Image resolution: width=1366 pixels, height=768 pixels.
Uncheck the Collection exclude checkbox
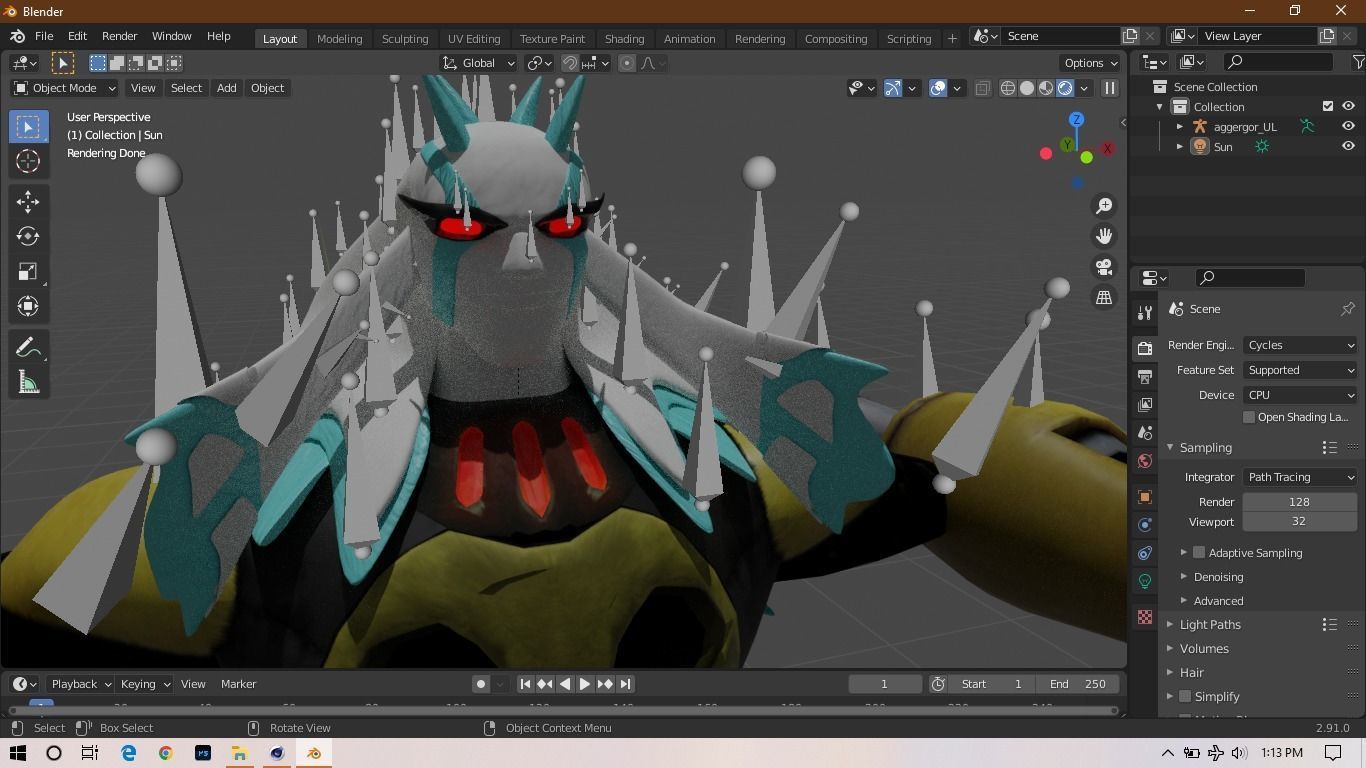tap(1328, 106)
